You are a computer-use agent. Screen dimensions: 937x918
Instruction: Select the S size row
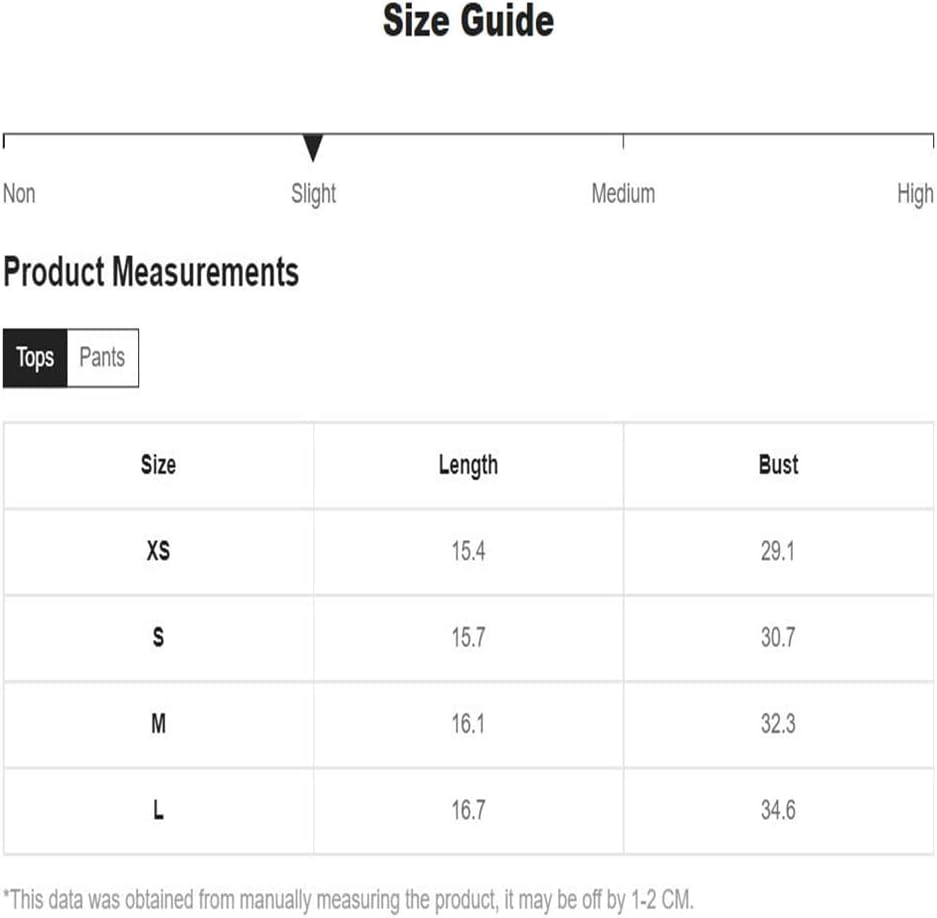(468, 638)
